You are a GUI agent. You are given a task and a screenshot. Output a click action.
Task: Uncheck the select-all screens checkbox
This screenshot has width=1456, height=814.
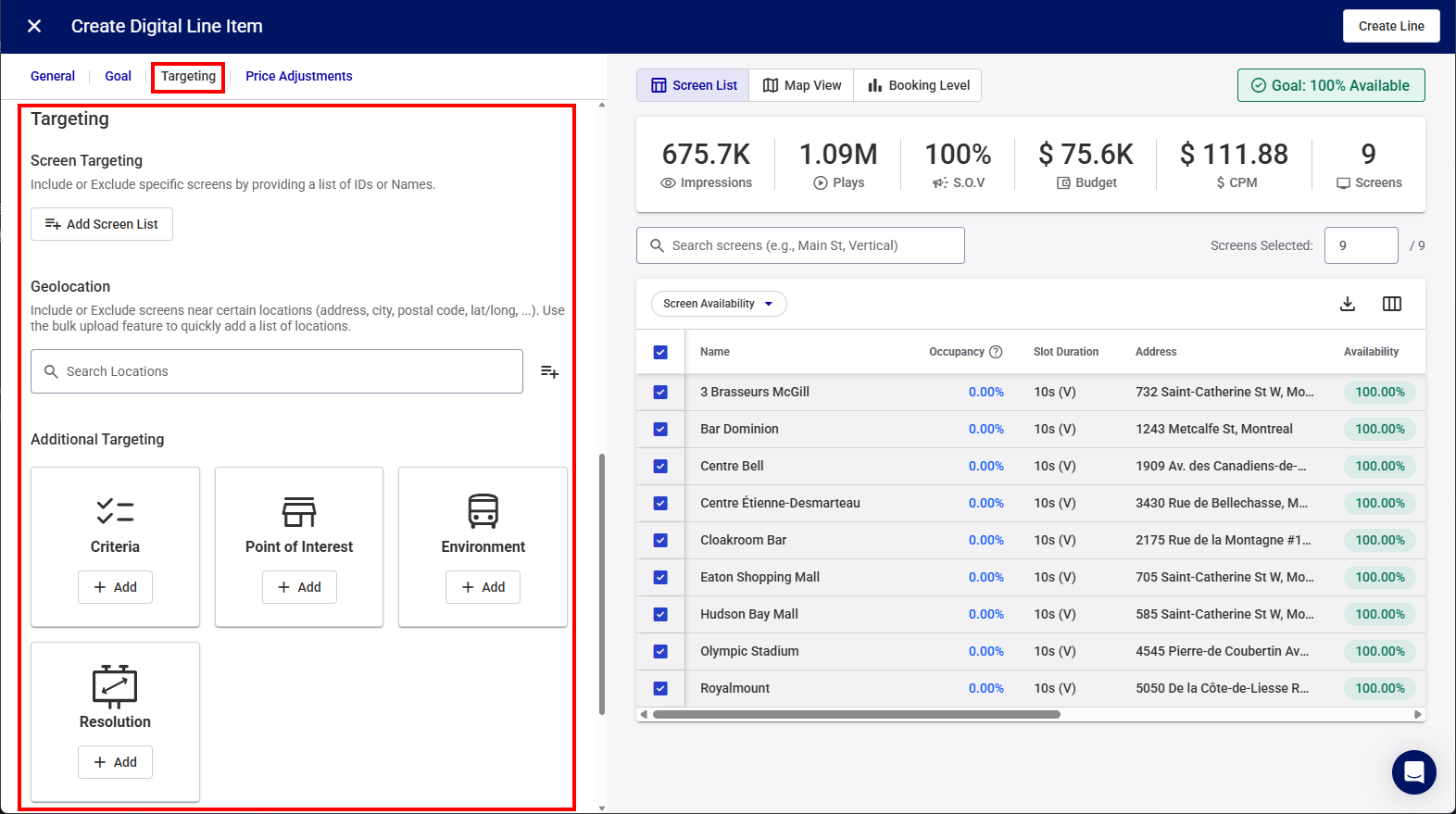point(660,352)
